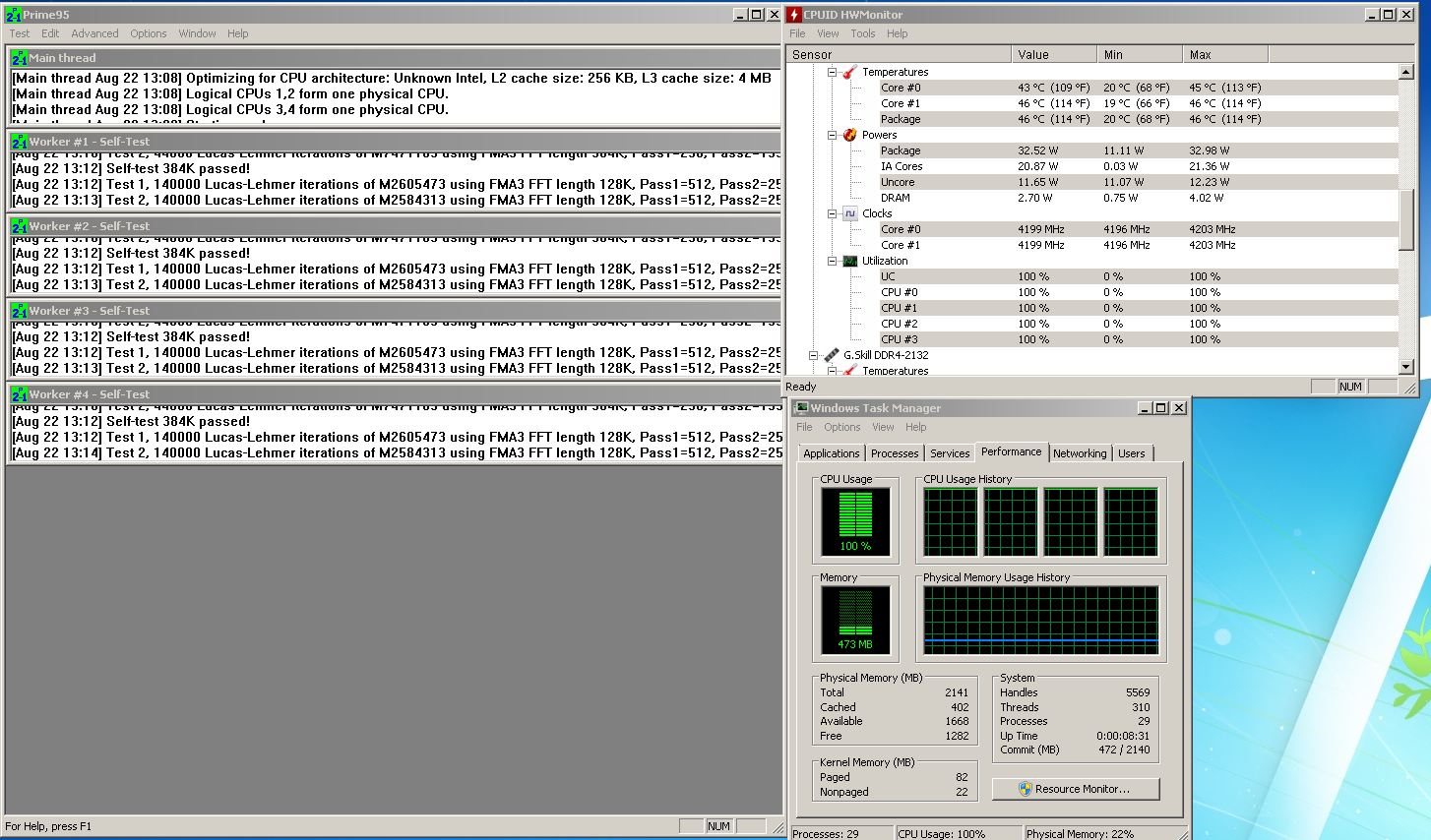Switch to the Processes tab
Viewport: 1431px width, 840px height.
(x=895, y=453)
